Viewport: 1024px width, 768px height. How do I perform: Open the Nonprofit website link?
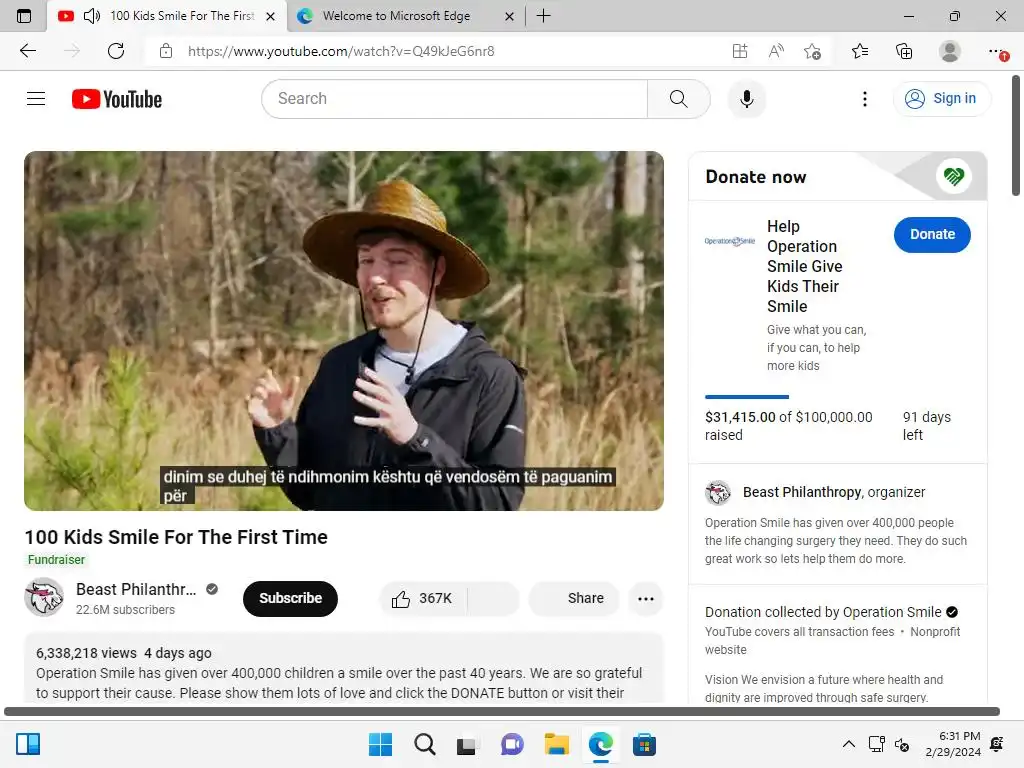(x=833, y=641)
